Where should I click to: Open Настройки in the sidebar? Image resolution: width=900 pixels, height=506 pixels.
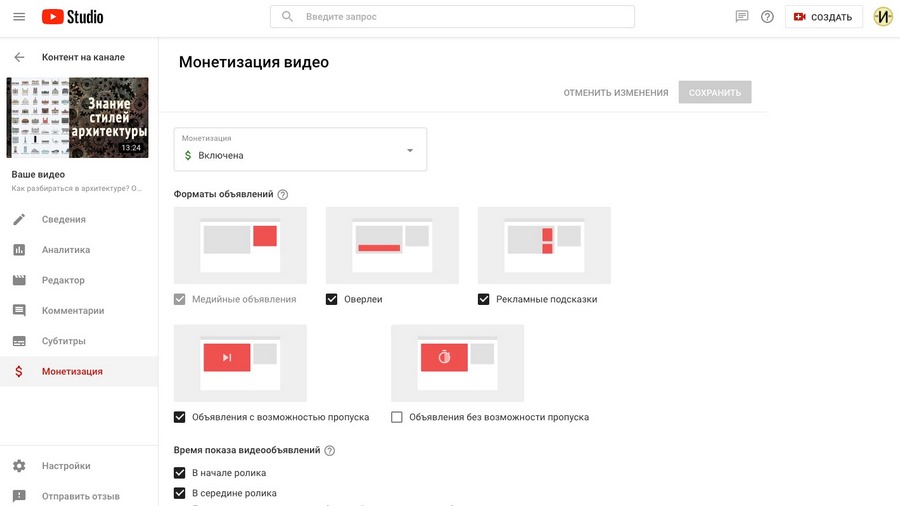[x=66, y=466]
